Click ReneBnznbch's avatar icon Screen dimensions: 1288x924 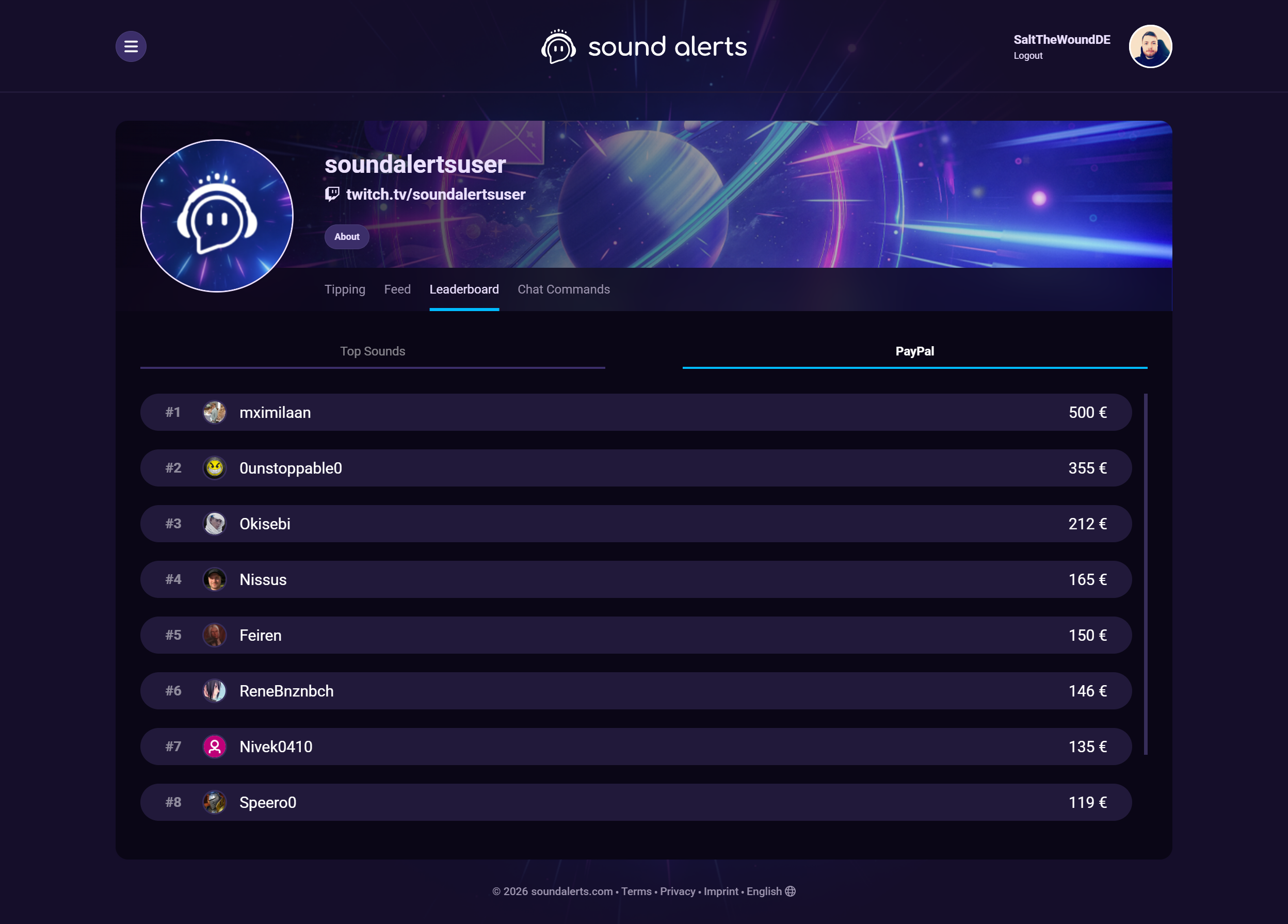[x=215, y=691]
